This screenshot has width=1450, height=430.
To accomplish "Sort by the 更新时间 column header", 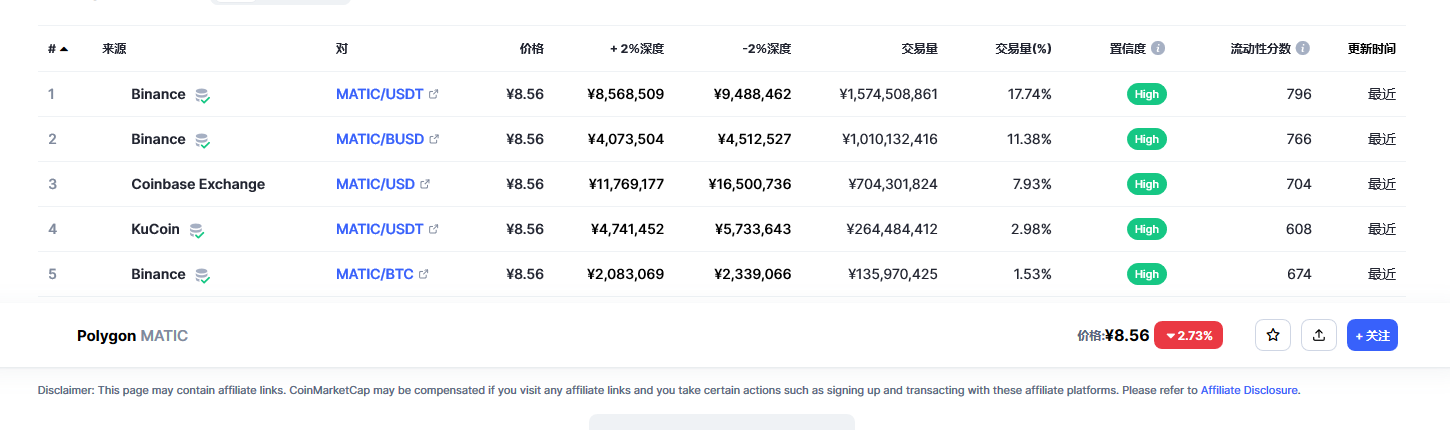I will (x=1372, y=48).
